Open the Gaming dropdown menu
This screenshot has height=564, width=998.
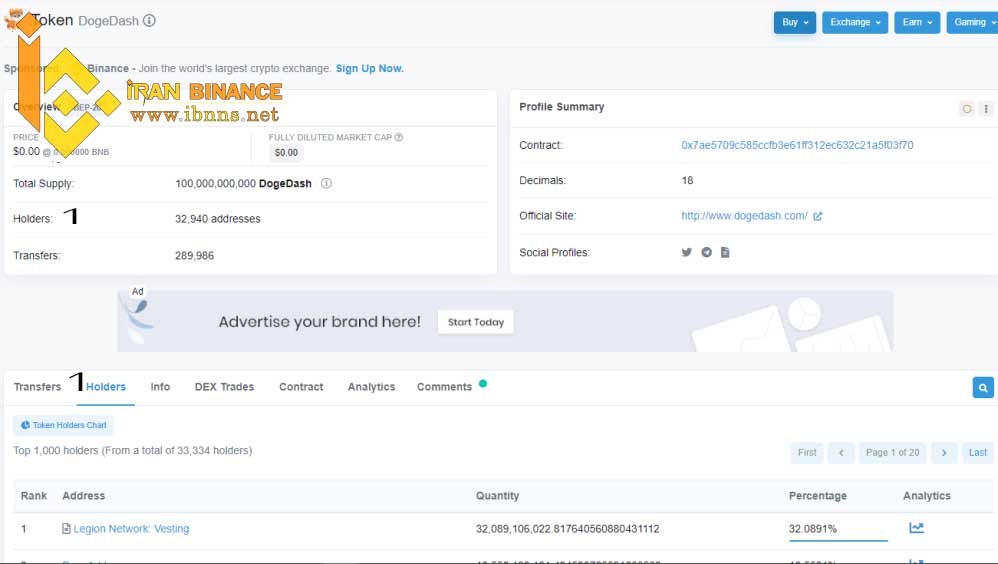[x=973, y=22]
